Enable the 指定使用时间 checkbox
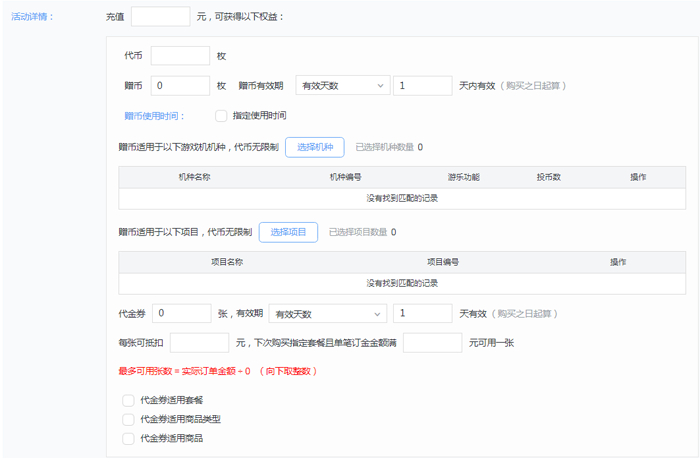Screen dimensions: 700x458 (221, 116)
